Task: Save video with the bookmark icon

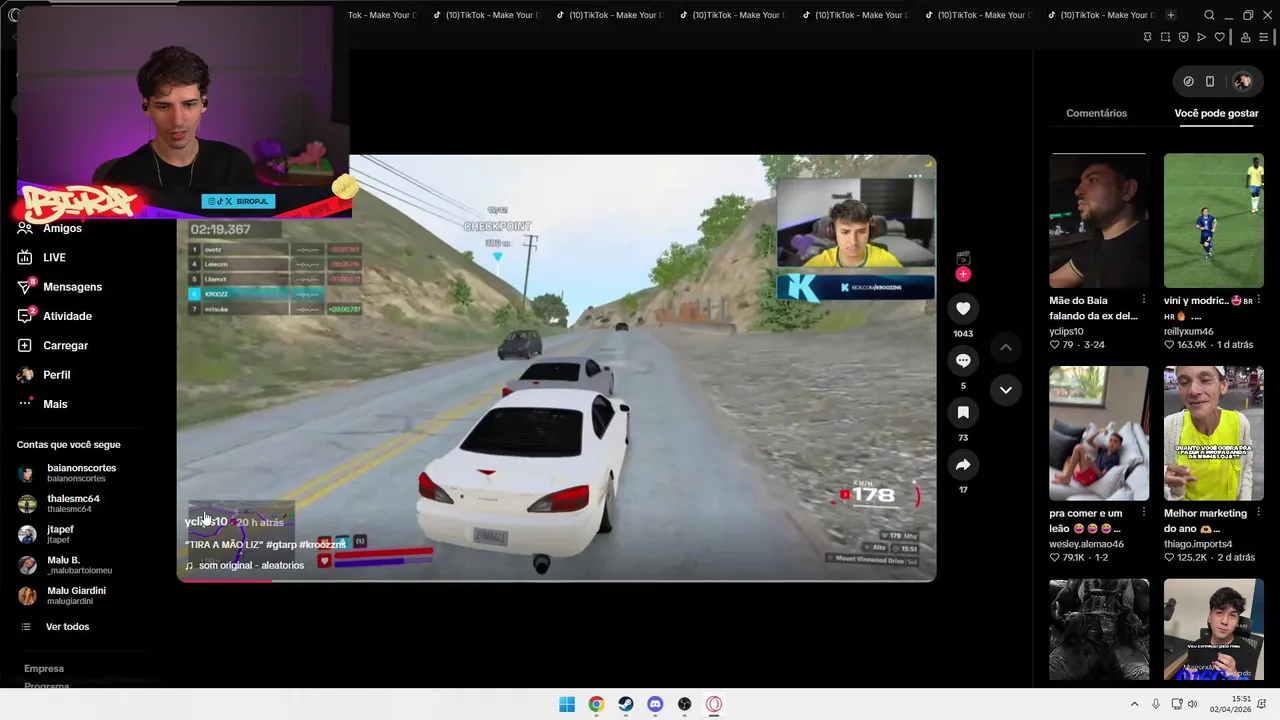Action: coord(963,413)
